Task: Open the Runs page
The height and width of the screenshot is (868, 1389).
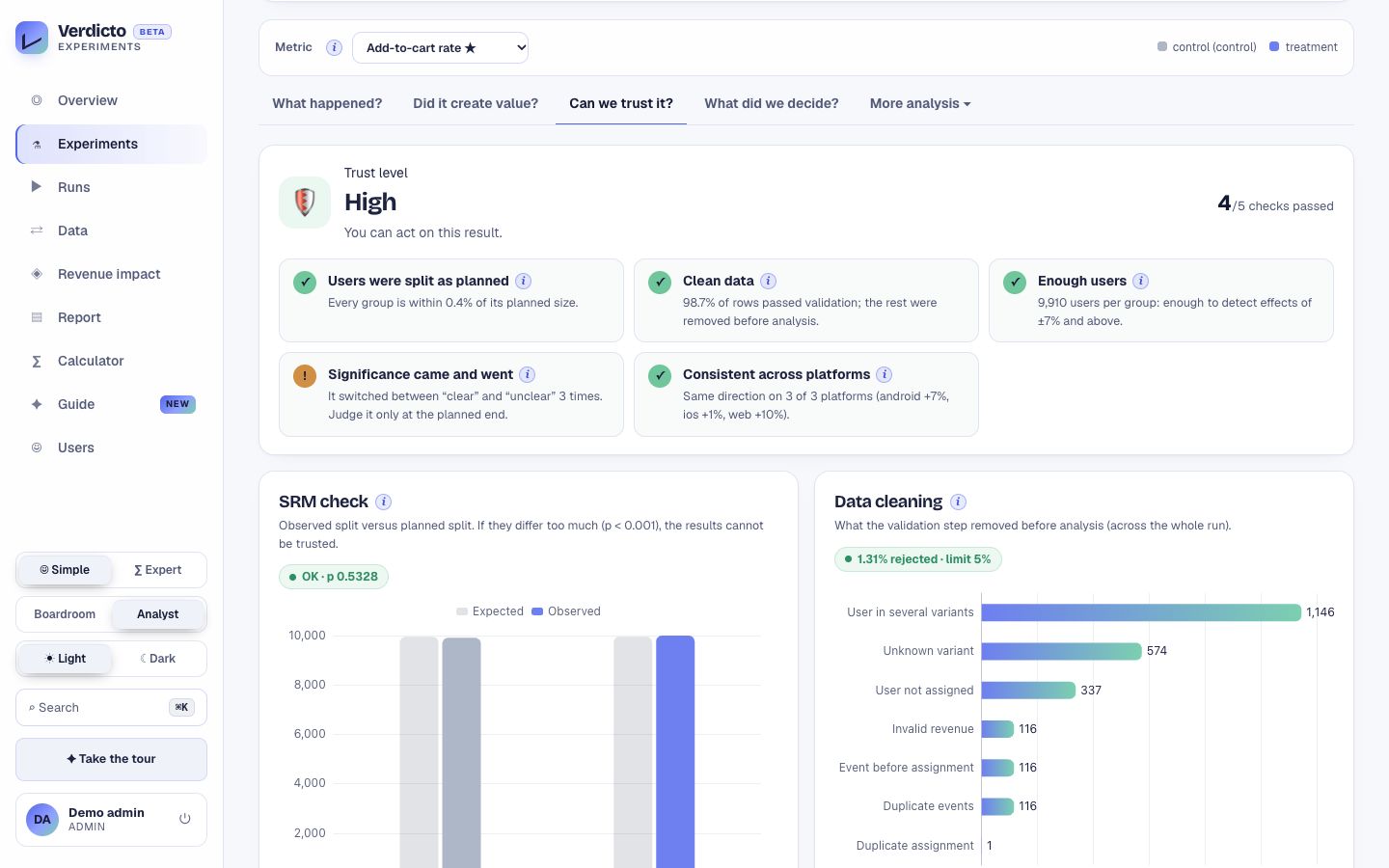Action: pos(111,187)
